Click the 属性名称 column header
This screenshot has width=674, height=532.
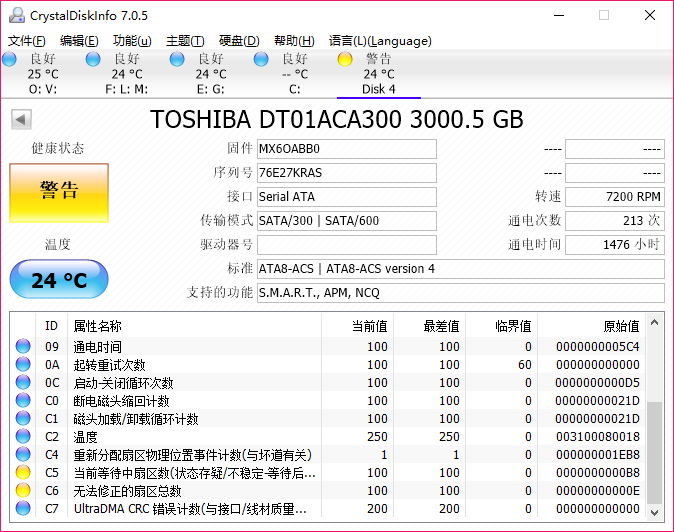pyautogui.click(x=194, y=326)
